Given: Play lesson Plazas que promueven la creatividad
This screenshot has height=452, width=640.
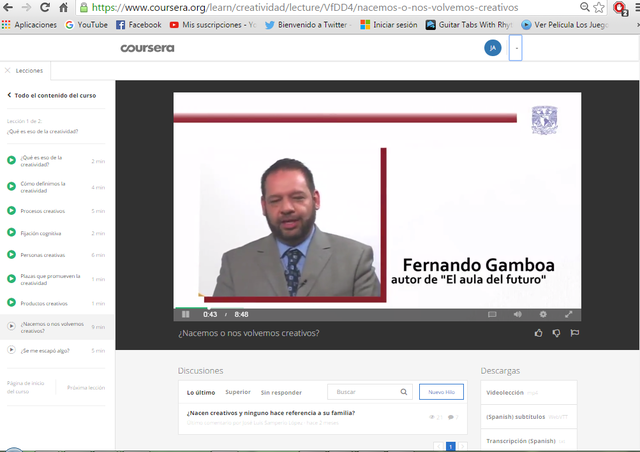Looking at the screenshot, I should 56,279.
